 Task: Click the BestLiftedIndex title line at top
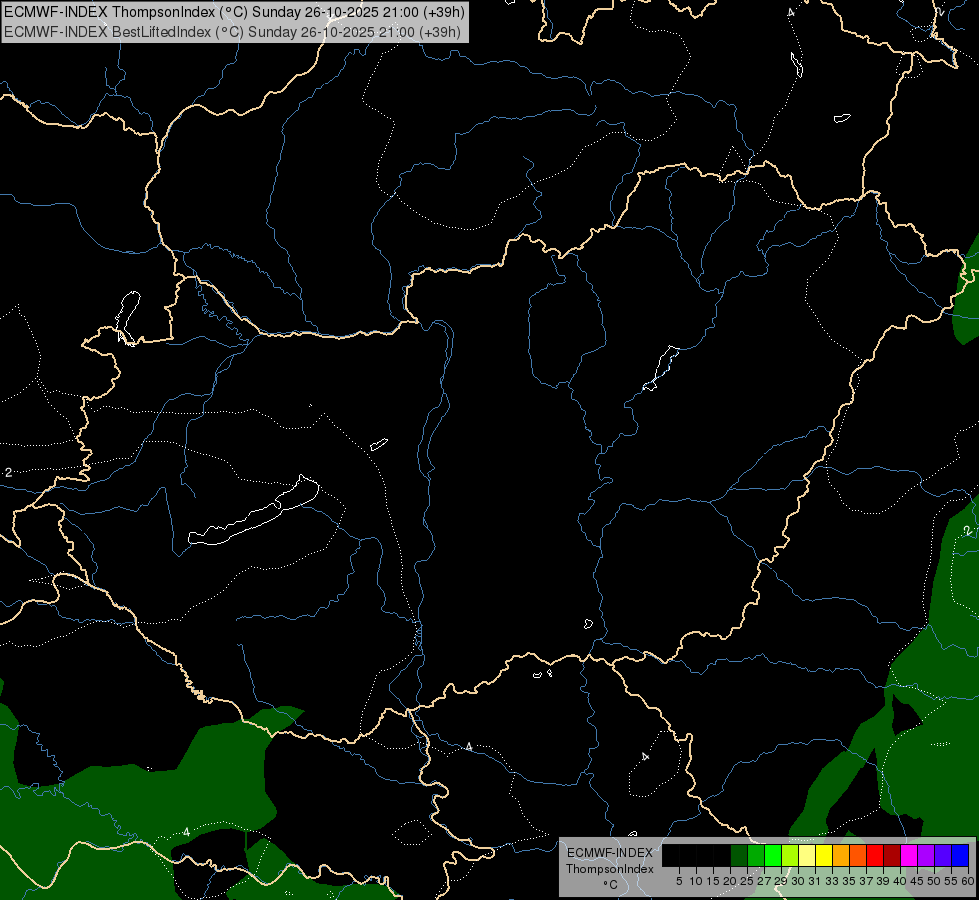click(x=232, y=31)
